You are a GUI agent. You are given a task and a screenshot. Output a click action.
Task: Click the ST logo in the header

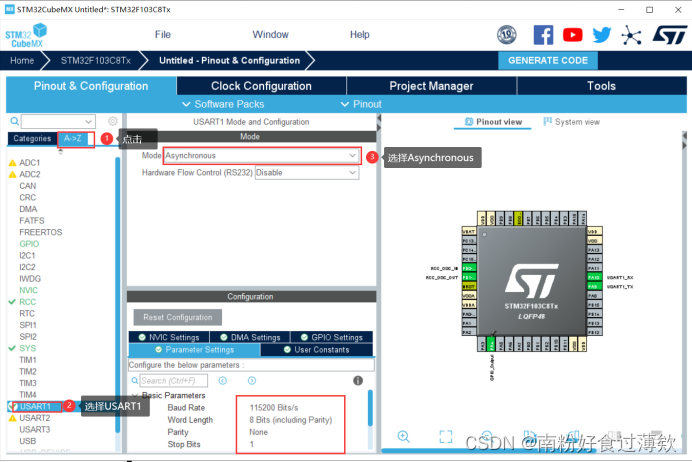669,35
